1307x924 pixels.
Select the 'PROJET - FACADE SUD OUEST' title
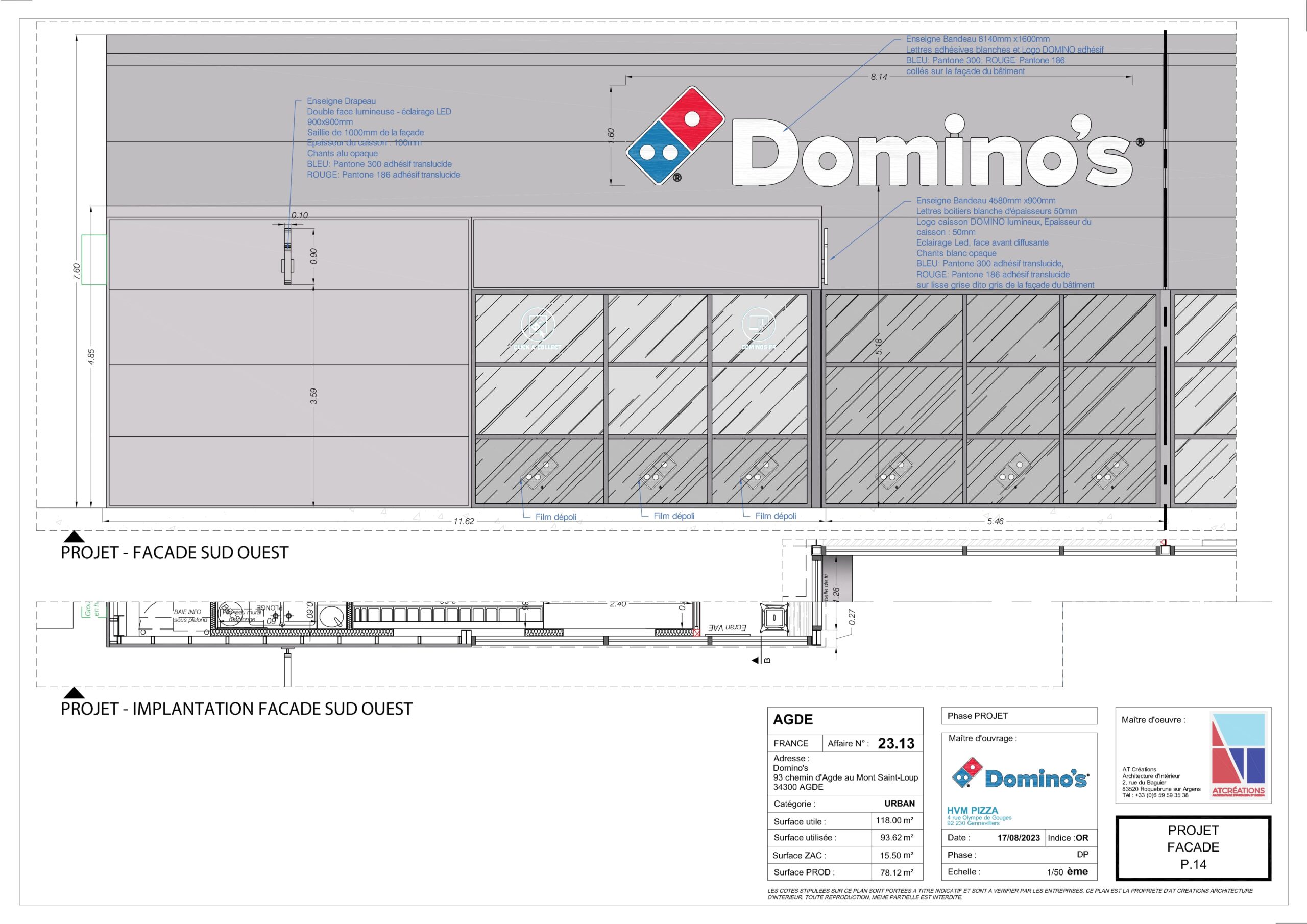[175, 553]
